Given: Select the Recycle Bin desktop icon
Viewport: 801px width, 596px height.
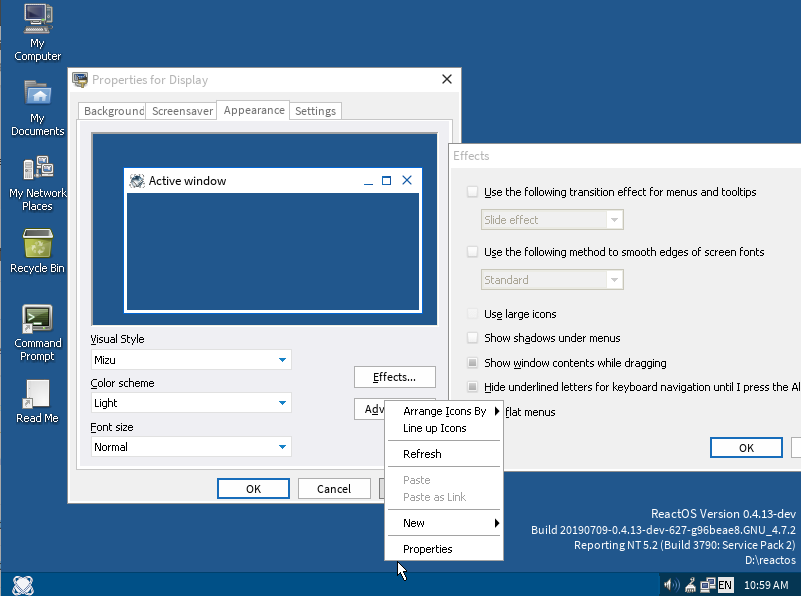Looking at the screenshot, I should [x=37, y=251].
